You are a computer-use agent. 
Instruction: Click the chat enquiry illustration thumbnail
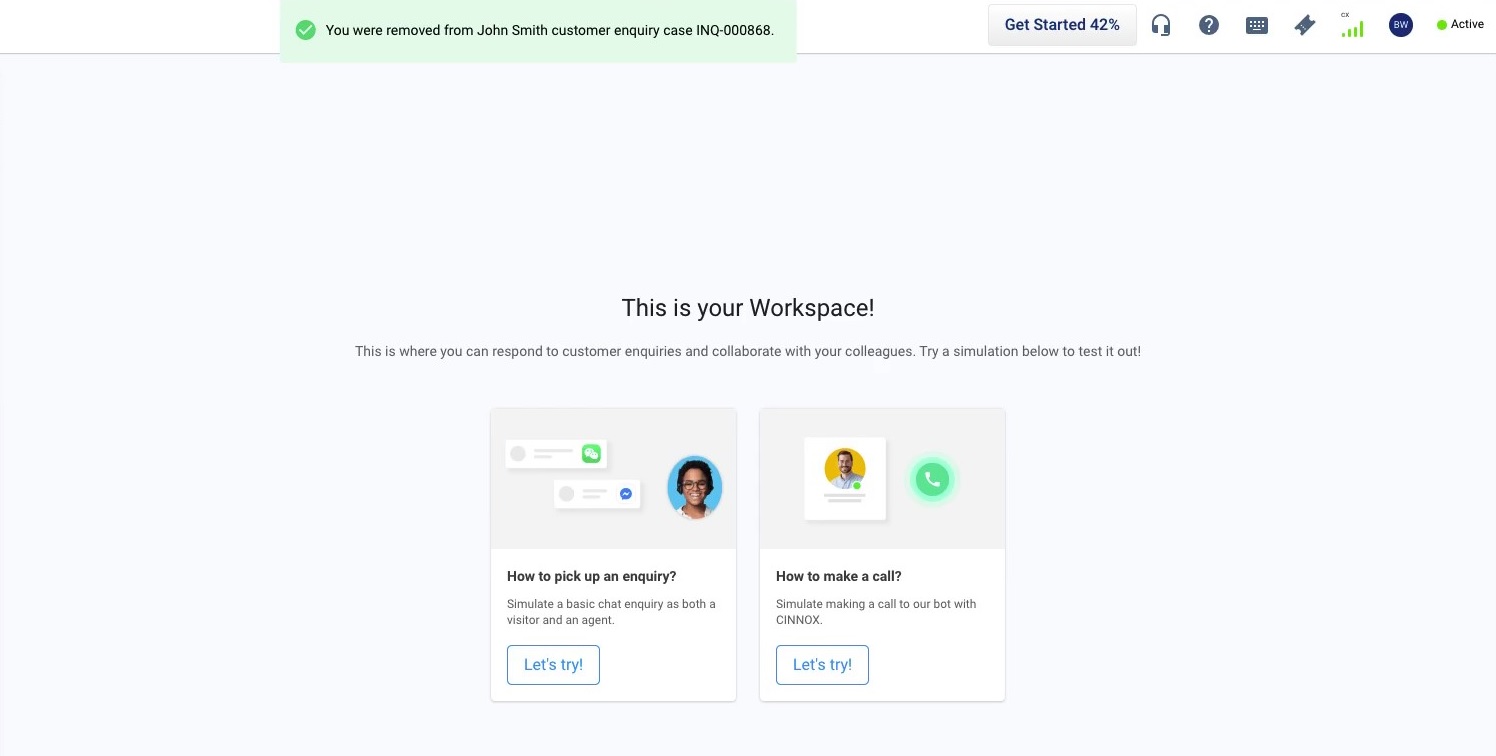coord(613,479)
